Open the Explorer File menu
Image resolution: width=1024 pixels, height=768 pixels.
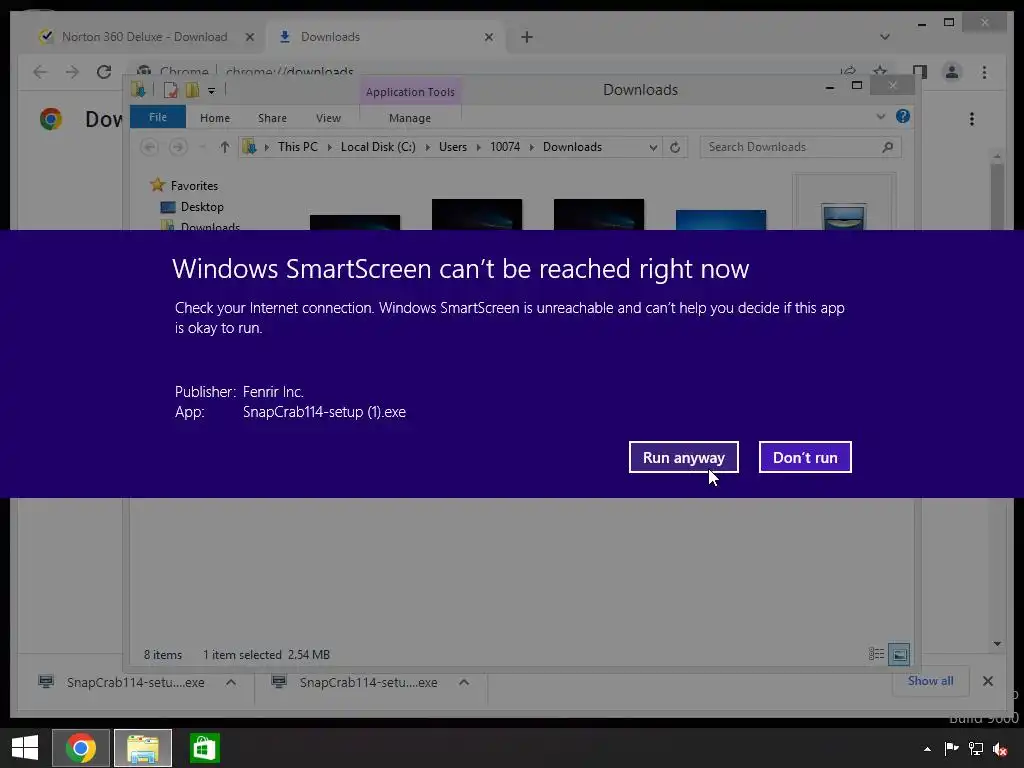pos(158,117)
